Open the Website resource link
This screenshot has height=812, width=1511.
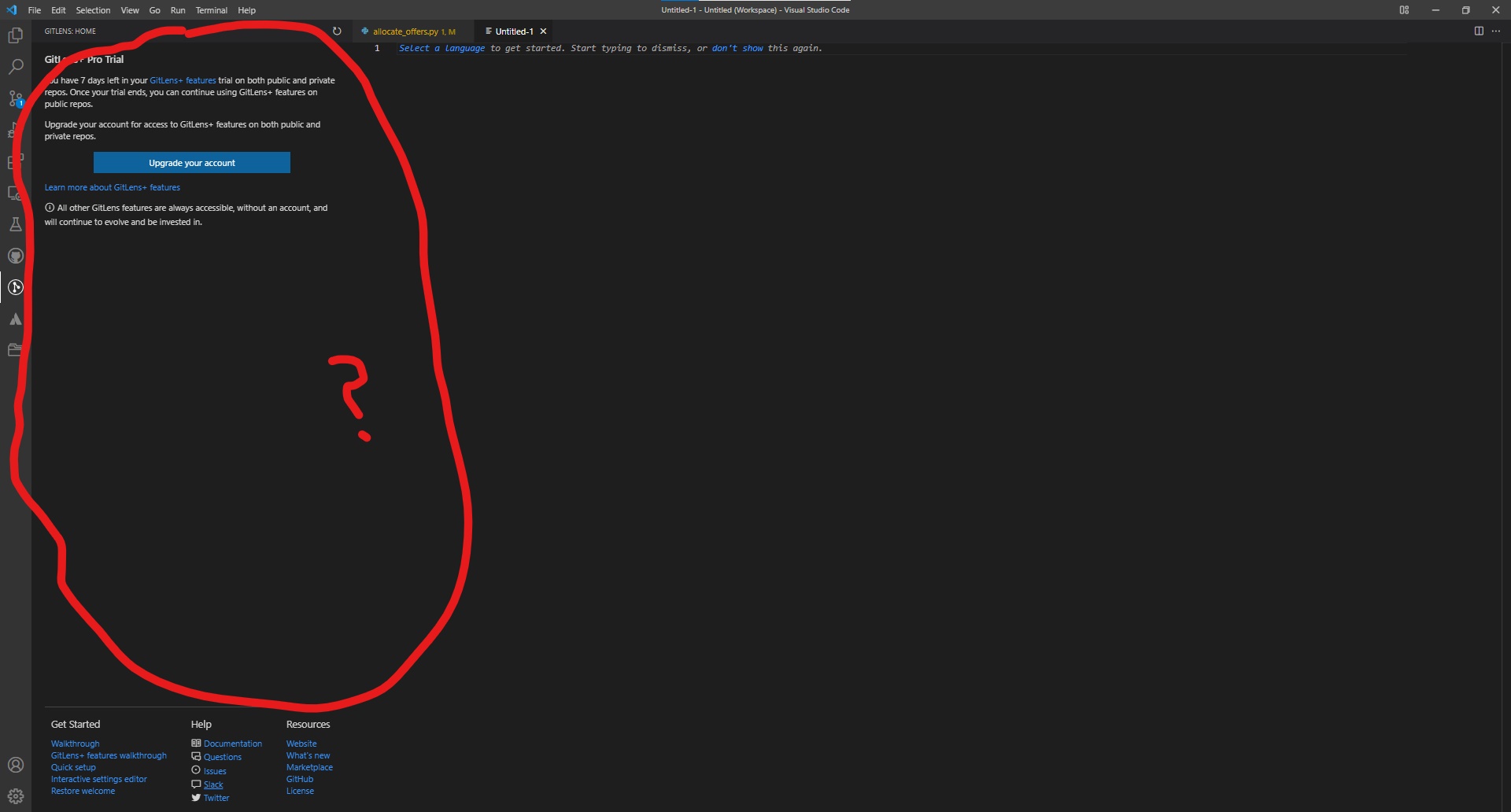click(301, 744)
